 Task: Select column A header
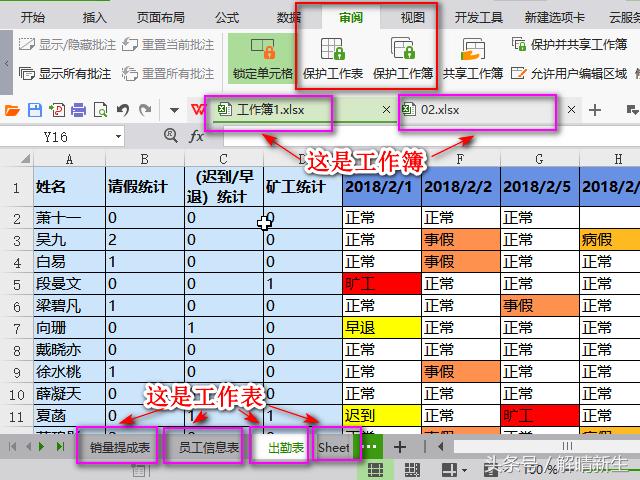69,159
